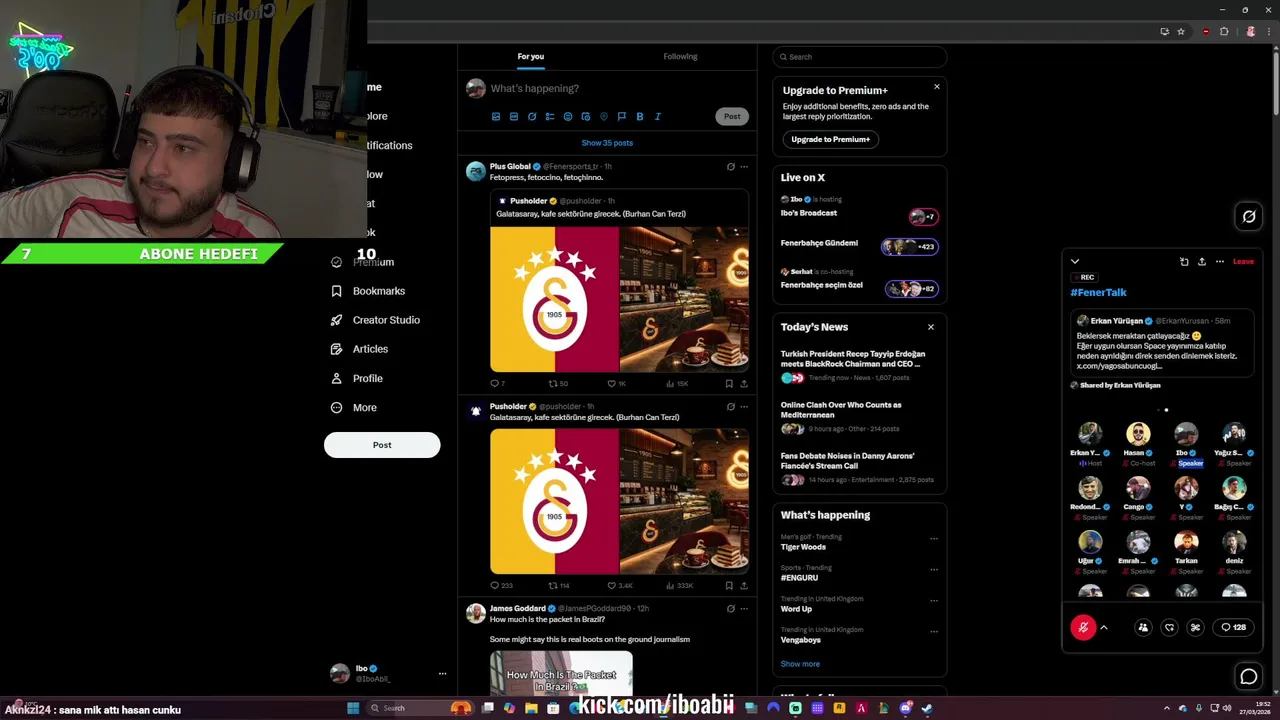Open more options on James Goddard post
1280x720 pixels.
coord(743,608)
